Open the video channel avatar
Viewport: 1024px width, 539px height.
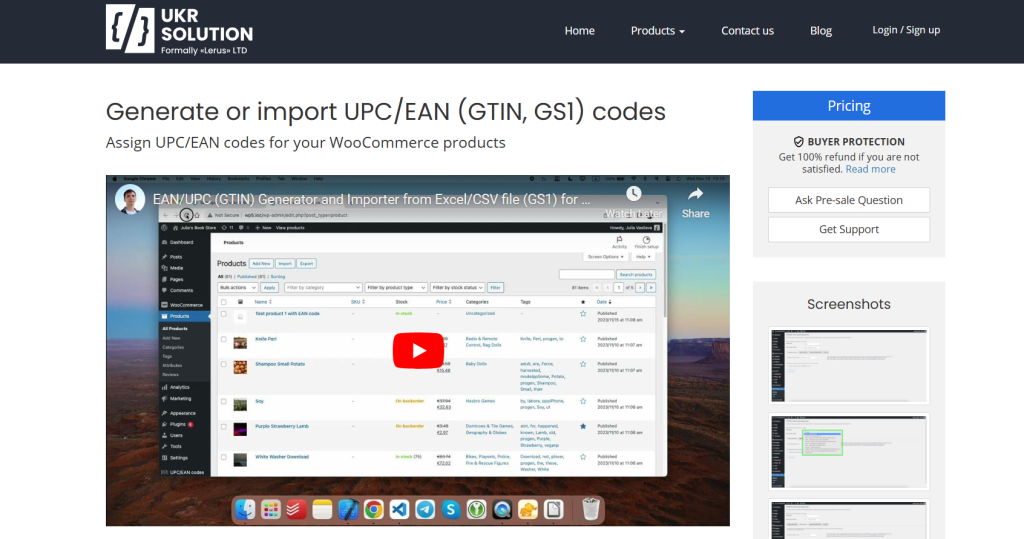point(130,199)
